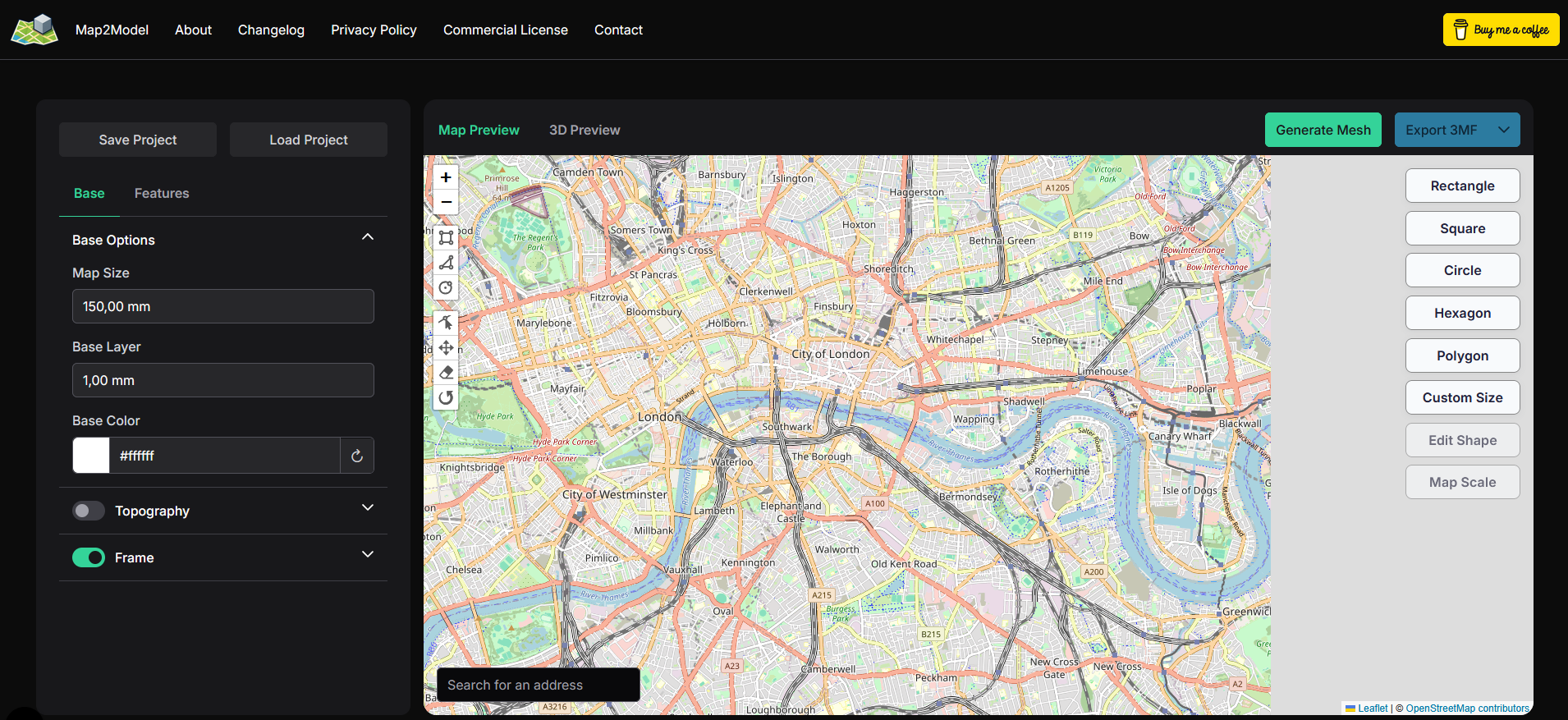Open the white base color swatch
This screenshot has width=1568, height=720.
click(x=91, y=456)
